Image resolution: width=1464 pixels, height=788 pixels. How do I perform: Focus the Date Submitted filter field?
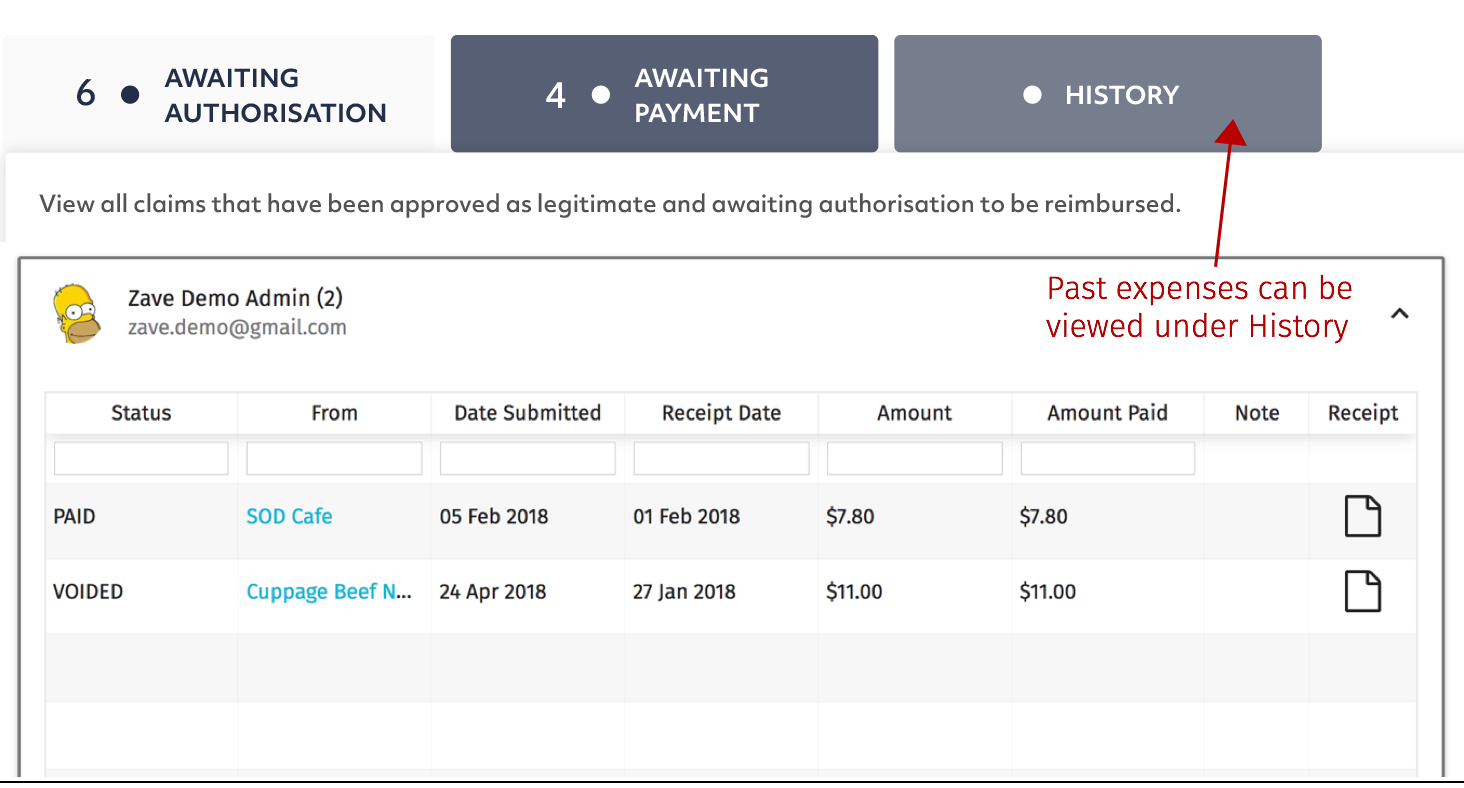pyautogui.click(x=528, y=458)
